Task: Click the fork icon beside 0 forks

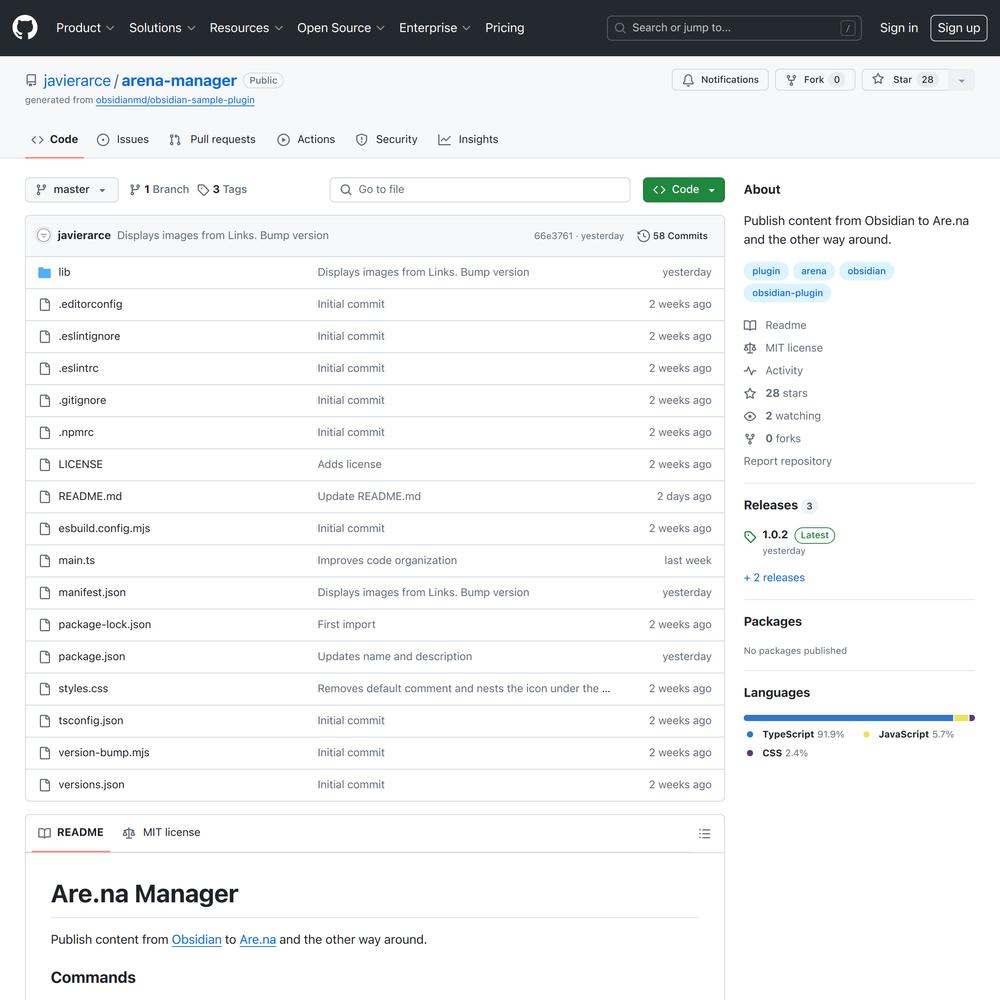Action: [750, 439]
